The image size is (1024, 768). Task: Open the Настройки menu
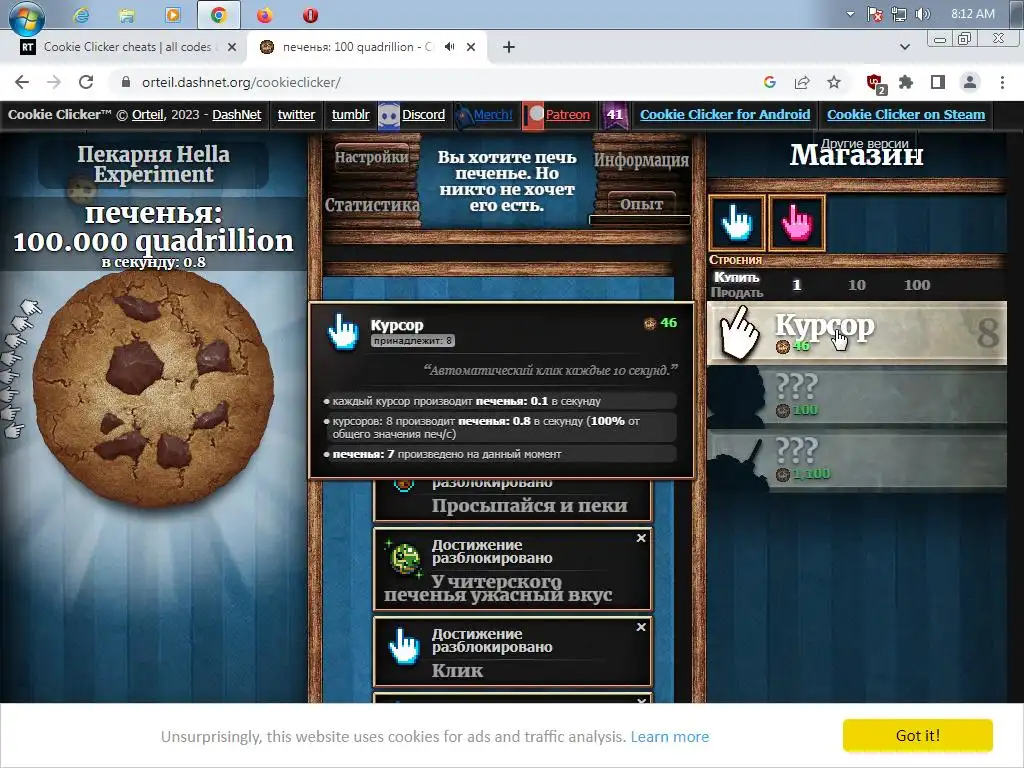(x=372, y=157)
